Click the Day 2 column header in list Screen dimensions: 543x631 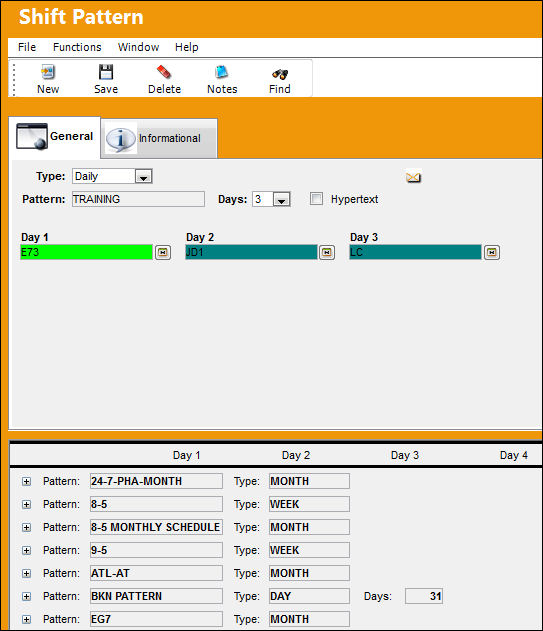click(x=296, y=456)
